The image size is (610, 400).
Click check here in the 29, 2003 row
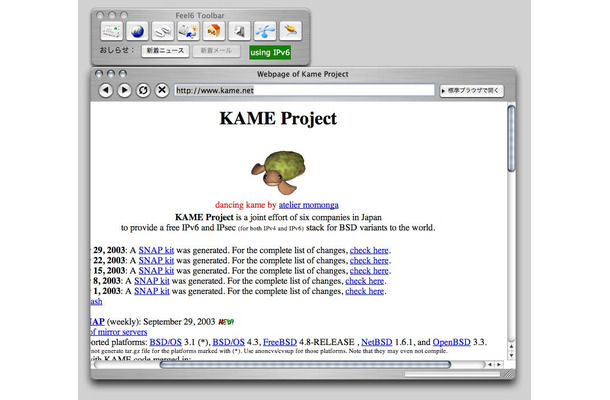tap(369, 250)
